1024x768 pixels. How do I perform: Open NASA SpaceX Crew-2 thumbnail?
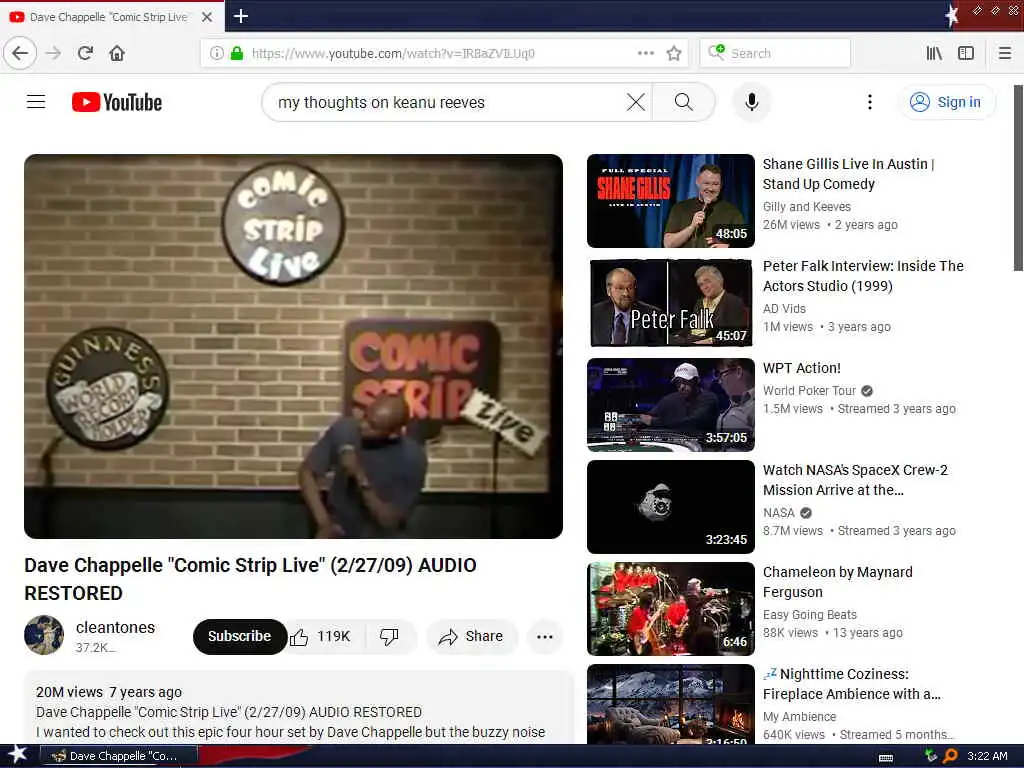[671, 507]
